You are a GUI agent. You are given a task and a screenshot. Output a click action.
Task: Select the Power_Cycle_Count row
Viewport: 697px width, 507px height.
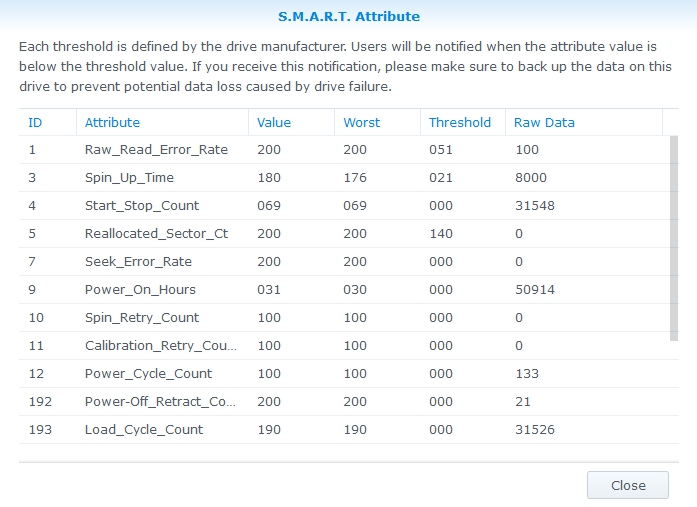(148, 374)
